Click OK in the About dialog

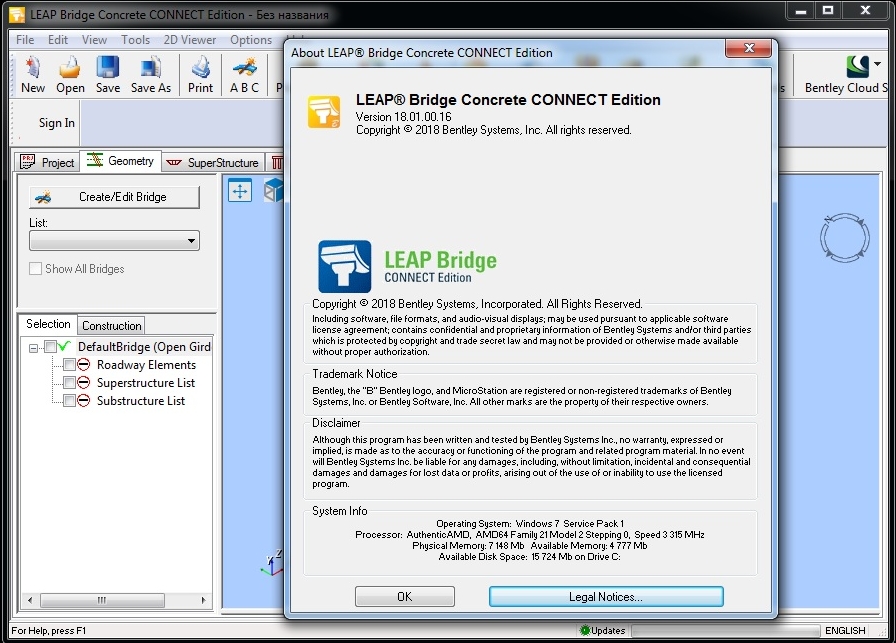pyautogui.click(x=405, y=596)
